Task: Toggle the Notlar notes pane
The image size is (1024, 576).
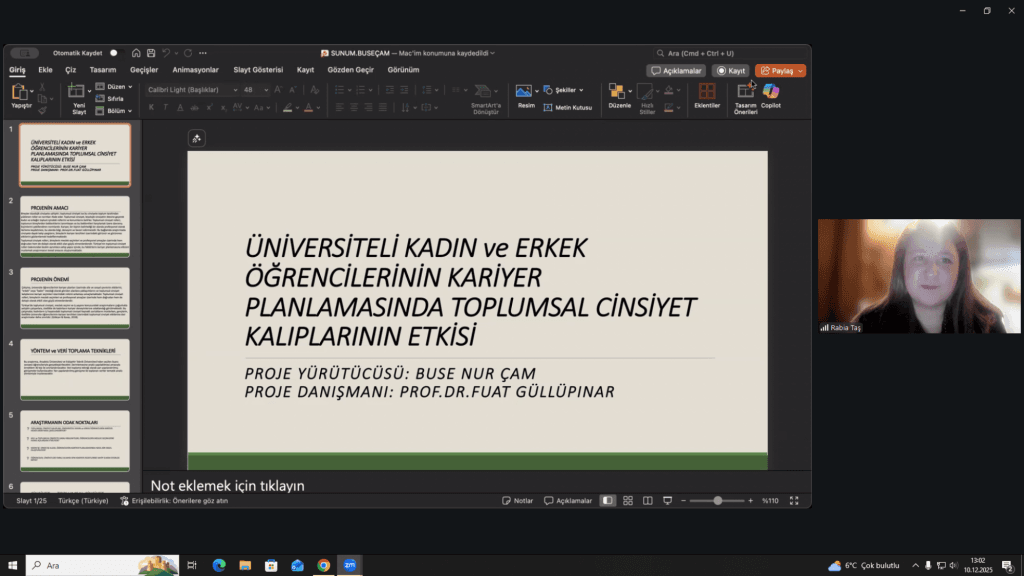Action: (518, 500)
